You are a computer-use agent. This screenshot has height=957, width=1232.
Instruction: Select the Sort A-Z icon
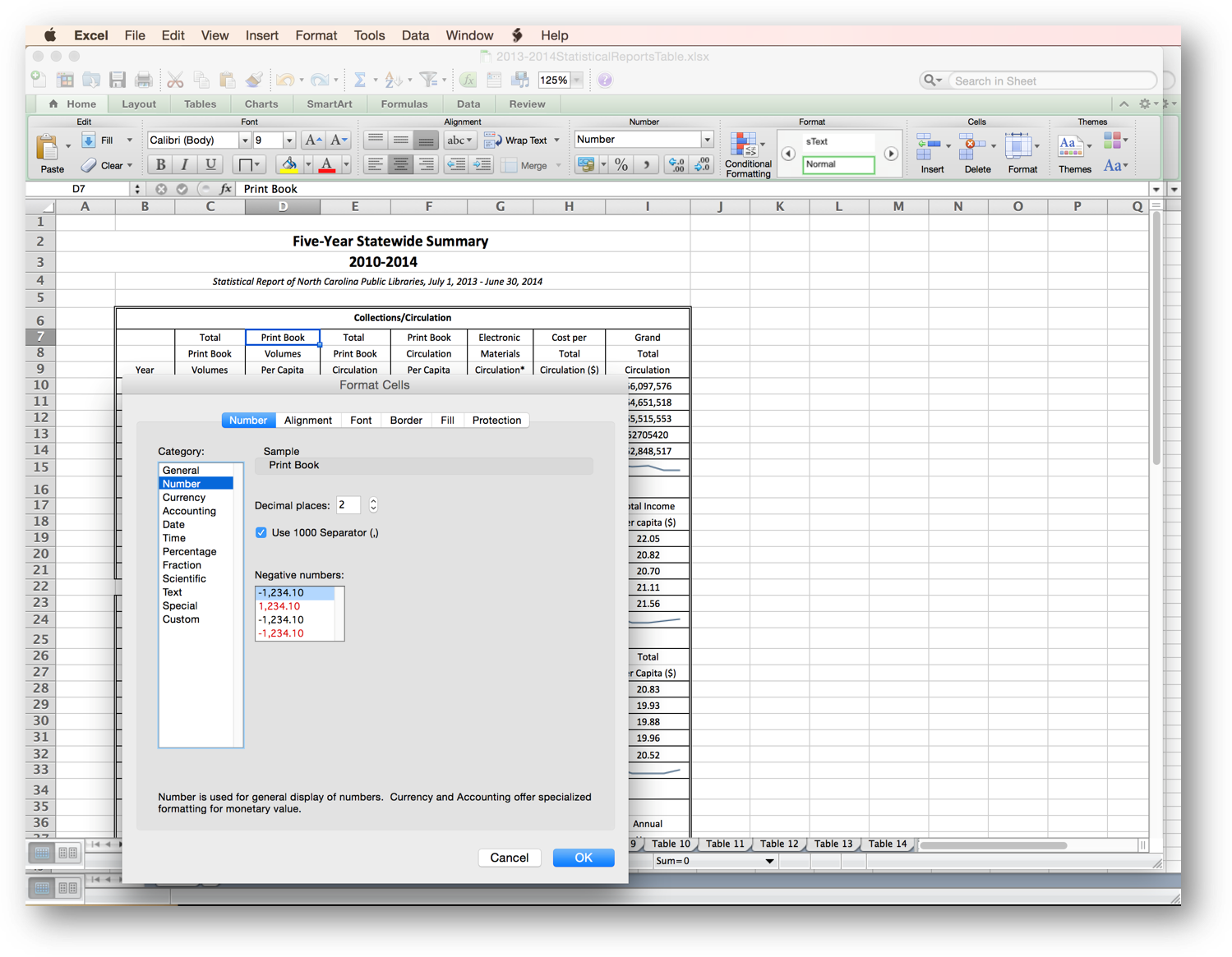click(x=393, y=80)
